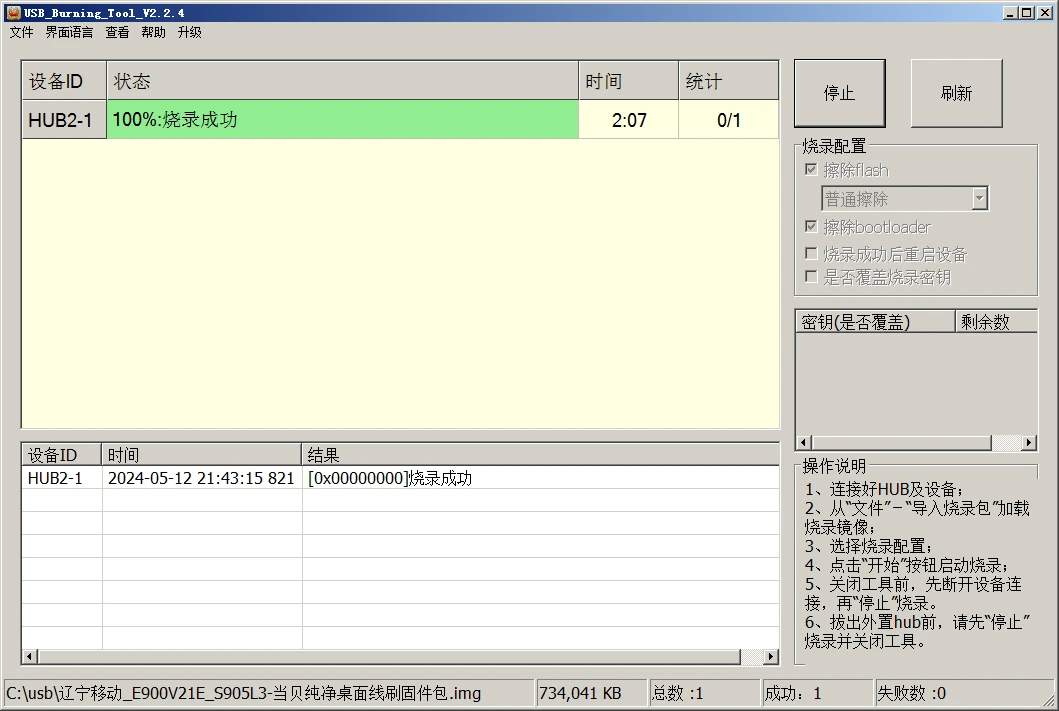This screenshot has height=711, width=1059.
Task: Click right scroll arrow of the log table
Action: click(x=770, y=657)
